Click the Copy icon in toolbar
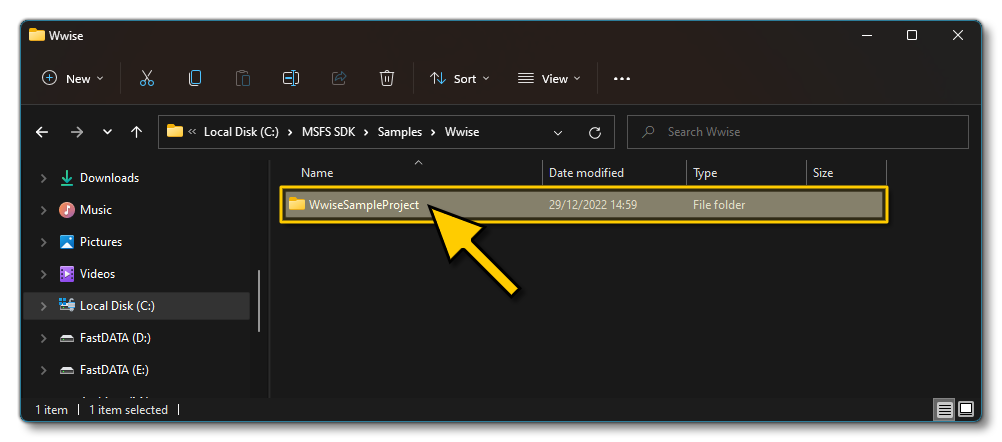Screen dimensions: 1002x442 [x=195, y=78]
